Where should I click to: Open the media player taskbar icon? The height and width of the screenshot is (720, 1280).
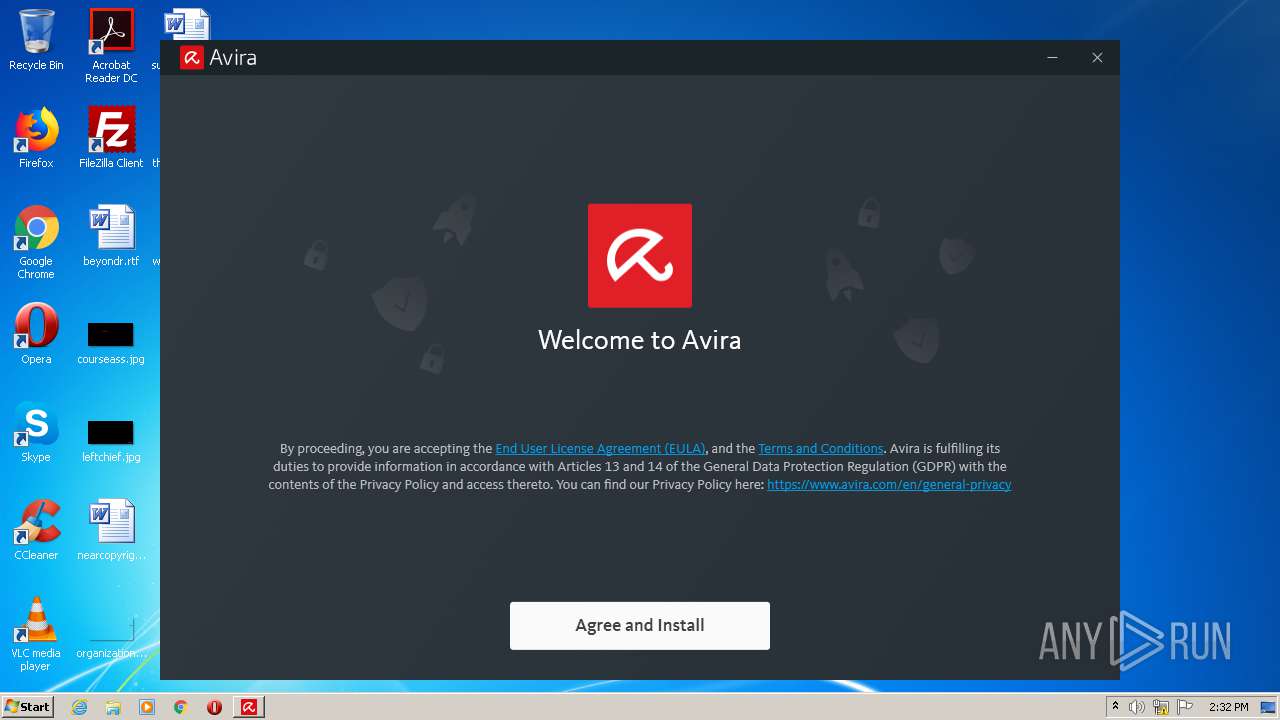coord(147,707)
